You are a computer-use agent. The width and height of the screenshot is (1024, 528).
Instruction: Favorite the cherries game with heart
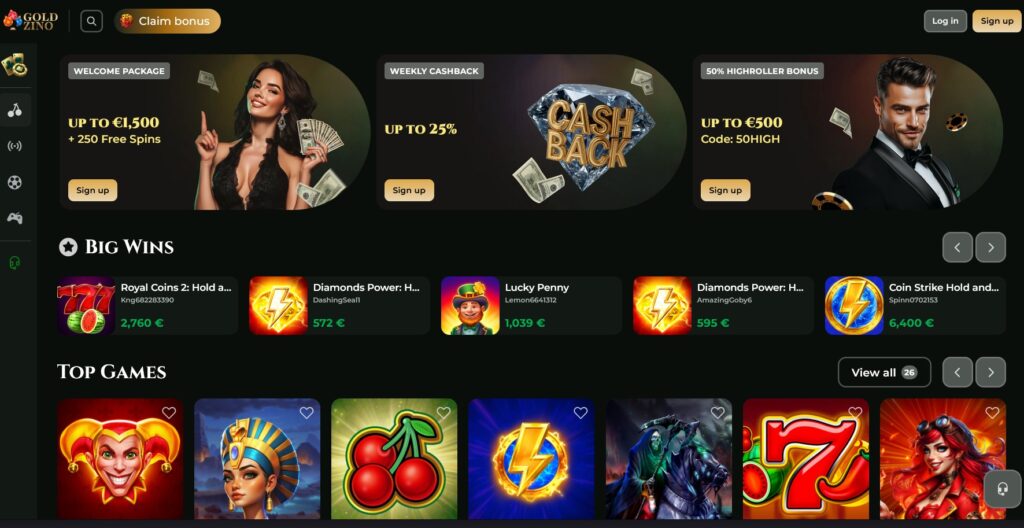coord(443,412)
